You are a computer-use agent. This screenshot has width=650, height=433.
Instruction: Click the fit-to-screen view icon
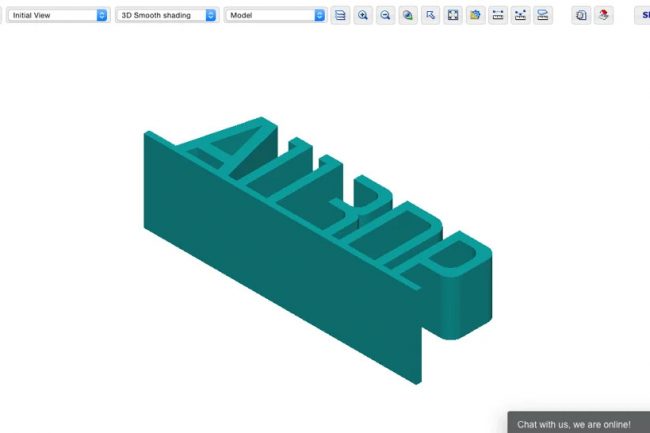pos(453,16)
